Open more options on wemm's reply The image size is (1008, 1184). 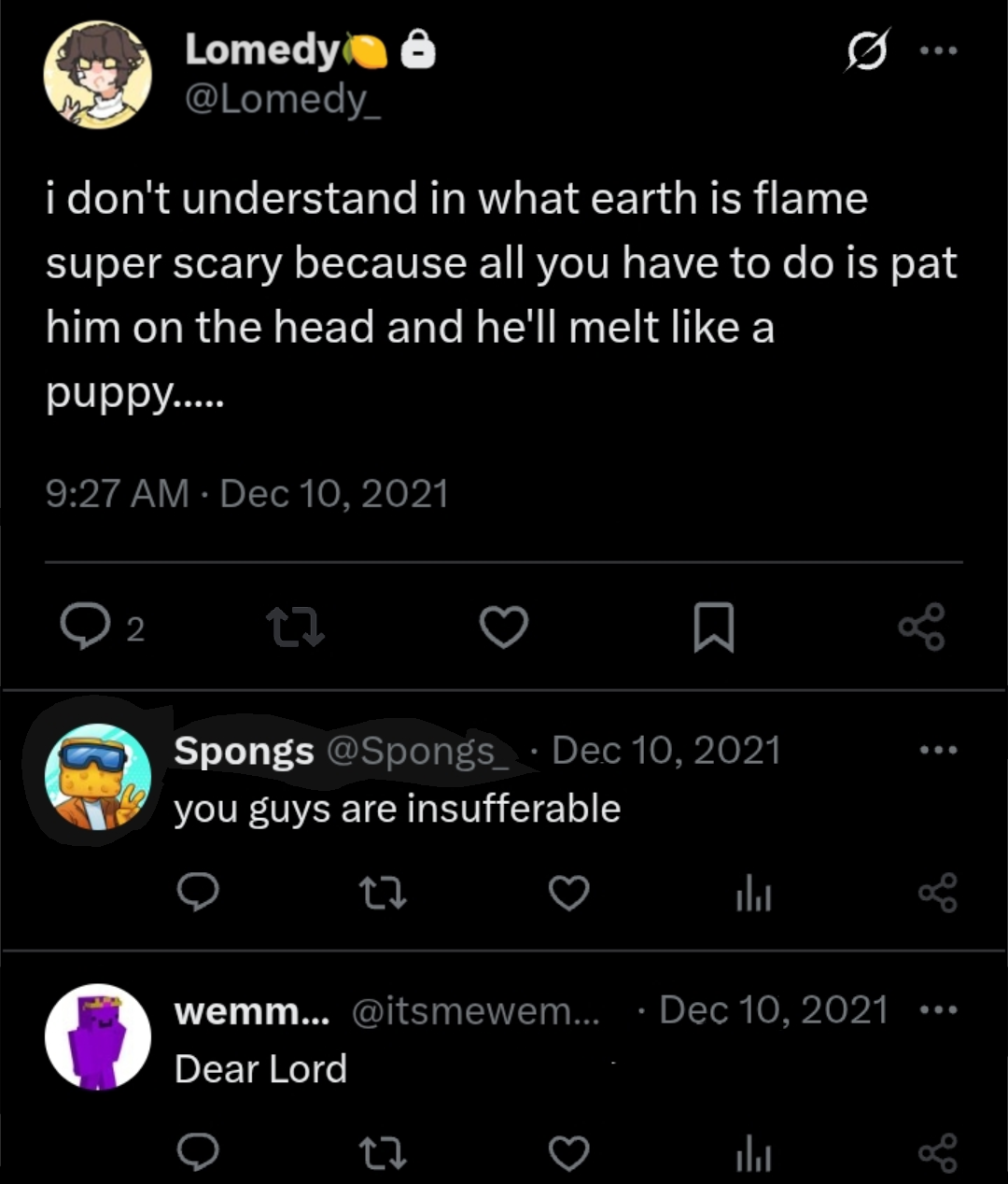coord(938,1009)
